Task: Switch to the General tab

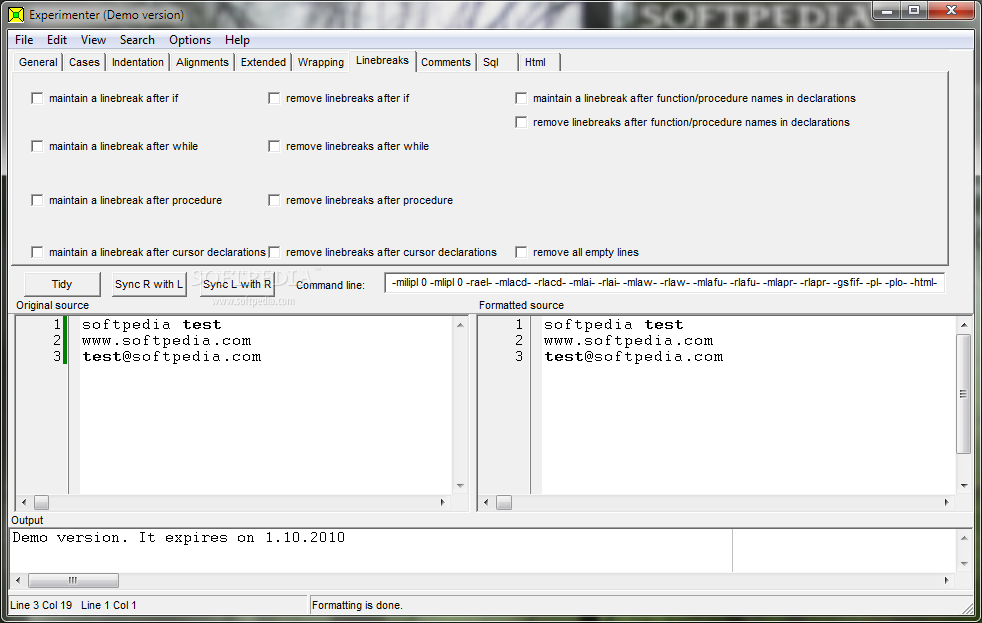Action: tap(38, 62)
